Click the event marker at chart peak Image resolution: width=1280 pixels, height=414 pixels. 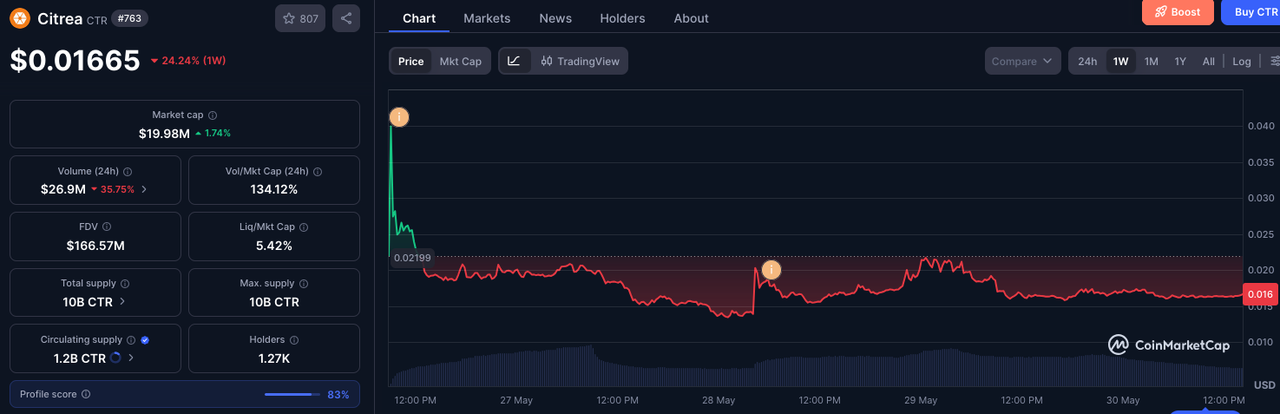coord(399,117)
